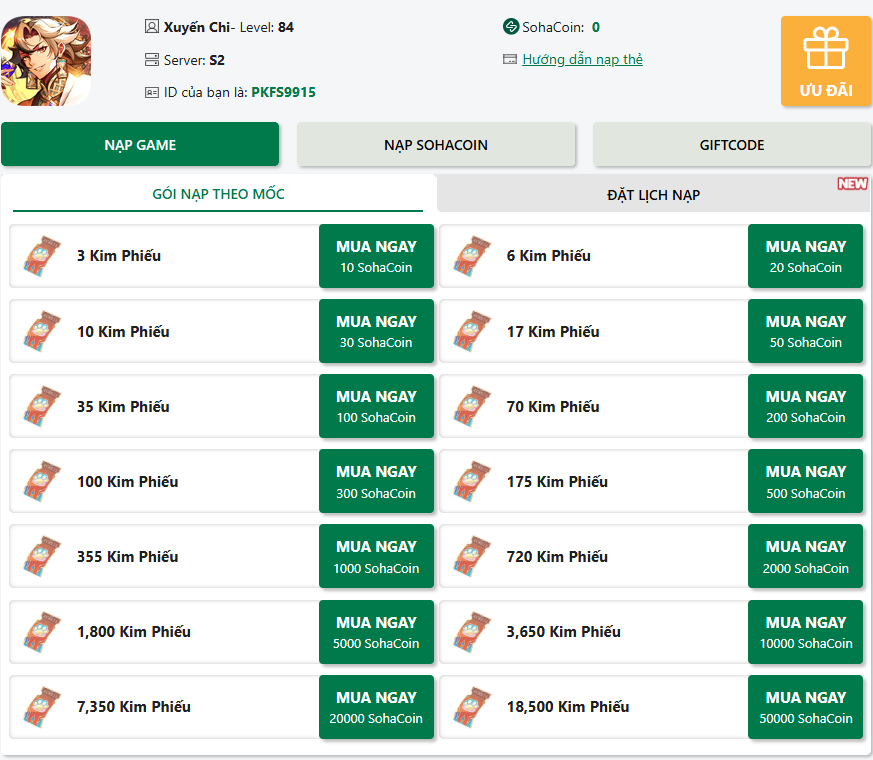Click the ƯU ĐÃI gift box icon
The image size is (873, 760).
[825, 49]
